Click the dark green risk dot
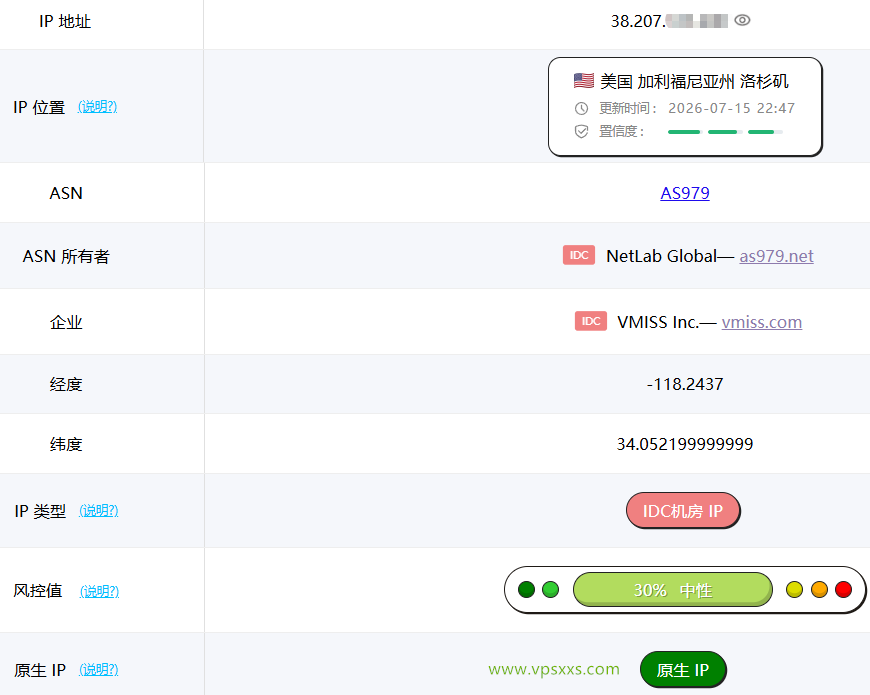Image resolution: width=870 pixels, height=695 pixels. pyautogui.click(x=526, y=590)
